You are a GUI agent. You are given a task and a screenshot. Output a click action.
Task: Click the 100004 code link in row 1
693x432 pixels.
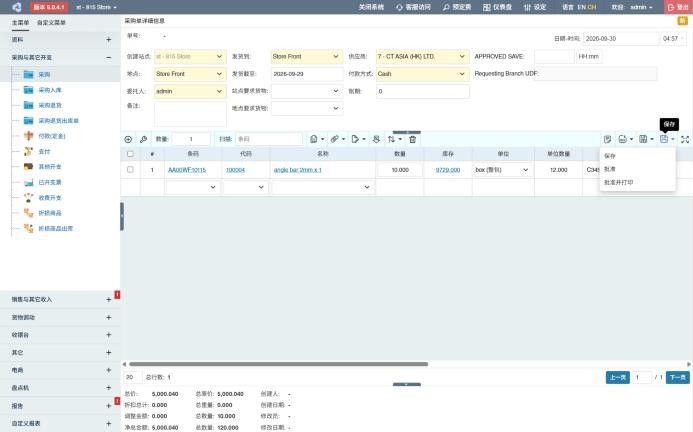[x=235, y=170]
